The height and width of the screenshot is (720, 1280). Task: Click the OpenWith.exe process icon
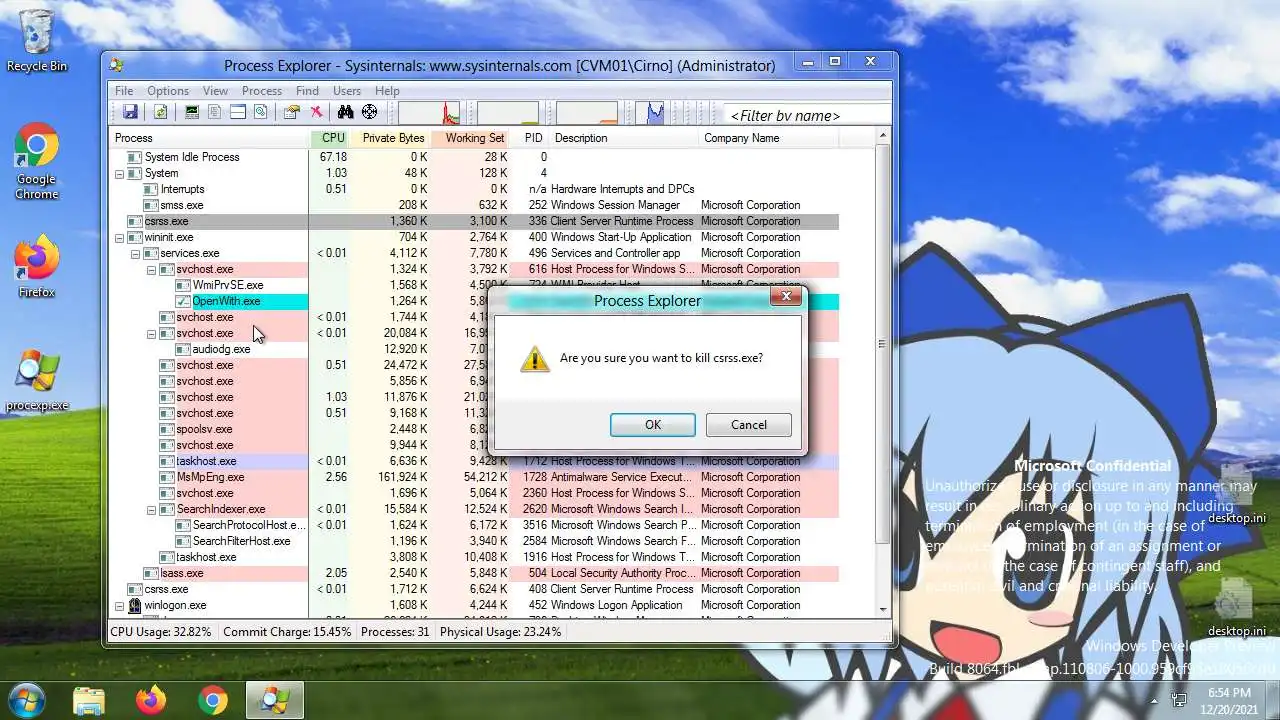[183, 301]
